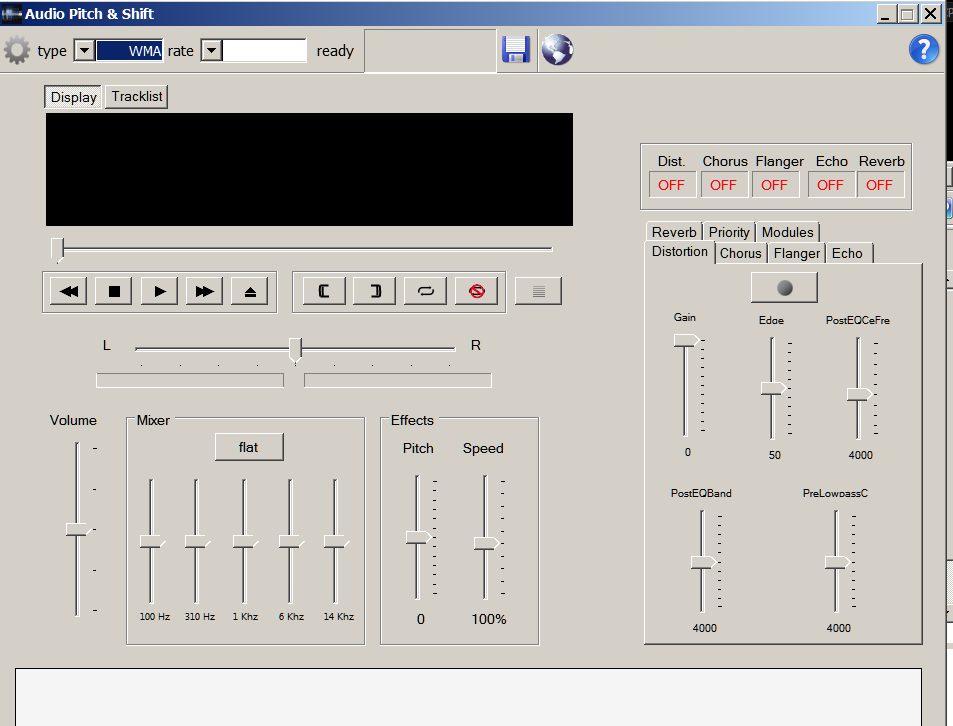Viewport: 953px width, 726px height.
Task: Turn on the Reverb effect toggle
Action: (x=880, y=185)
